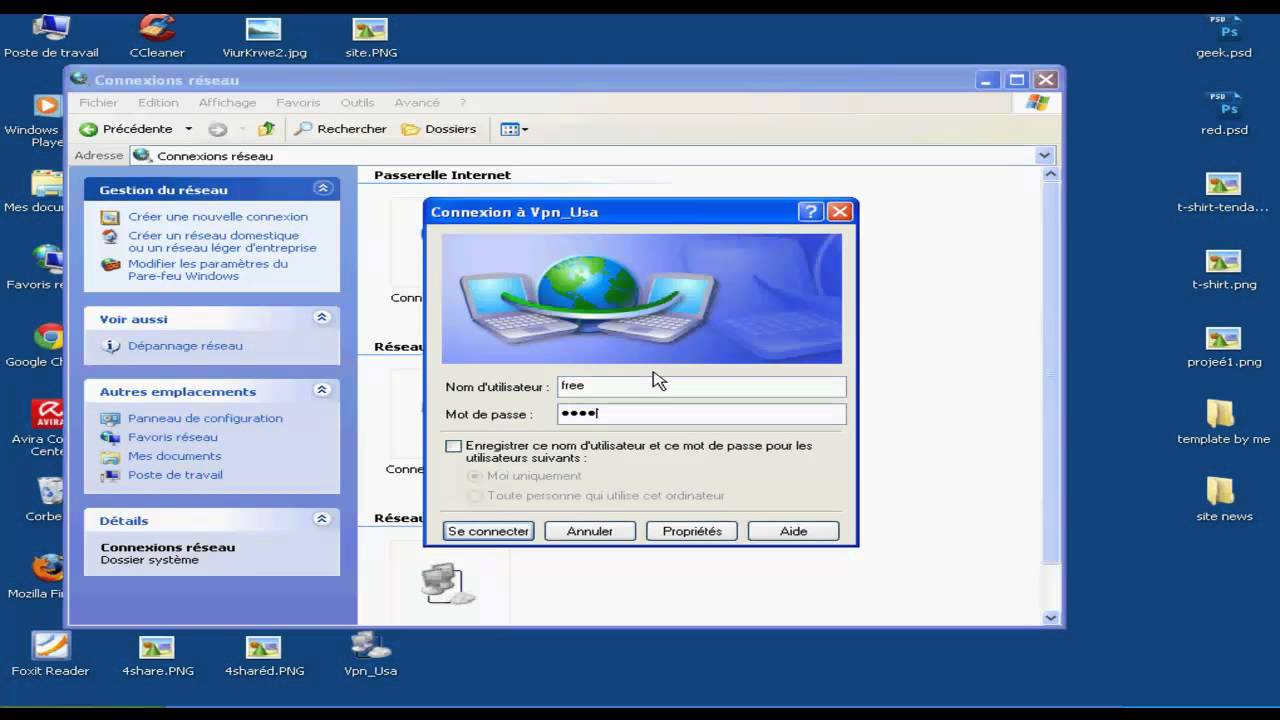Select 4share.PNG desktop file
This screenshot has width=1280, height=720.
coord(158,655)
